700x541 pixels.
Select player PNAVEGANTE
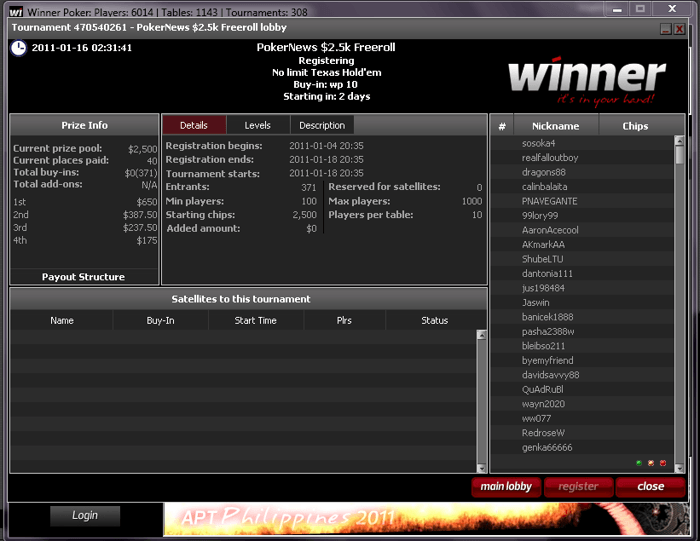pos(583,201)
